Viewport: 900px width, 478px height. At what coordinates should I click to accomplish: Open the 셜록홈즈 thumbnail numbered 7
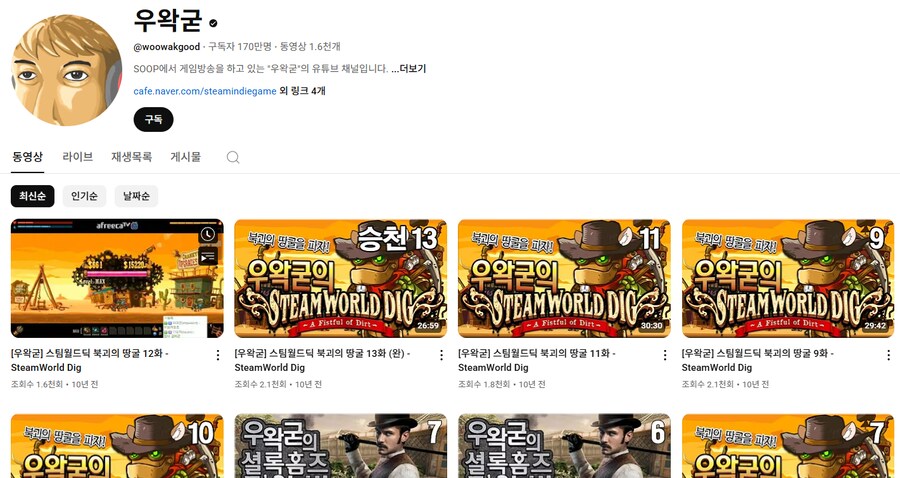tap(340, 446)
